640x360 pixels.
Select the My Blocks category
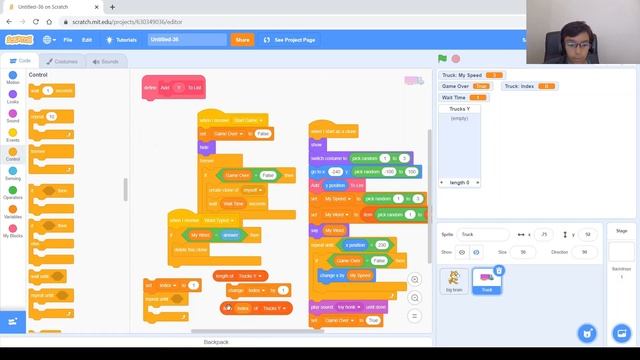point(13,231)
